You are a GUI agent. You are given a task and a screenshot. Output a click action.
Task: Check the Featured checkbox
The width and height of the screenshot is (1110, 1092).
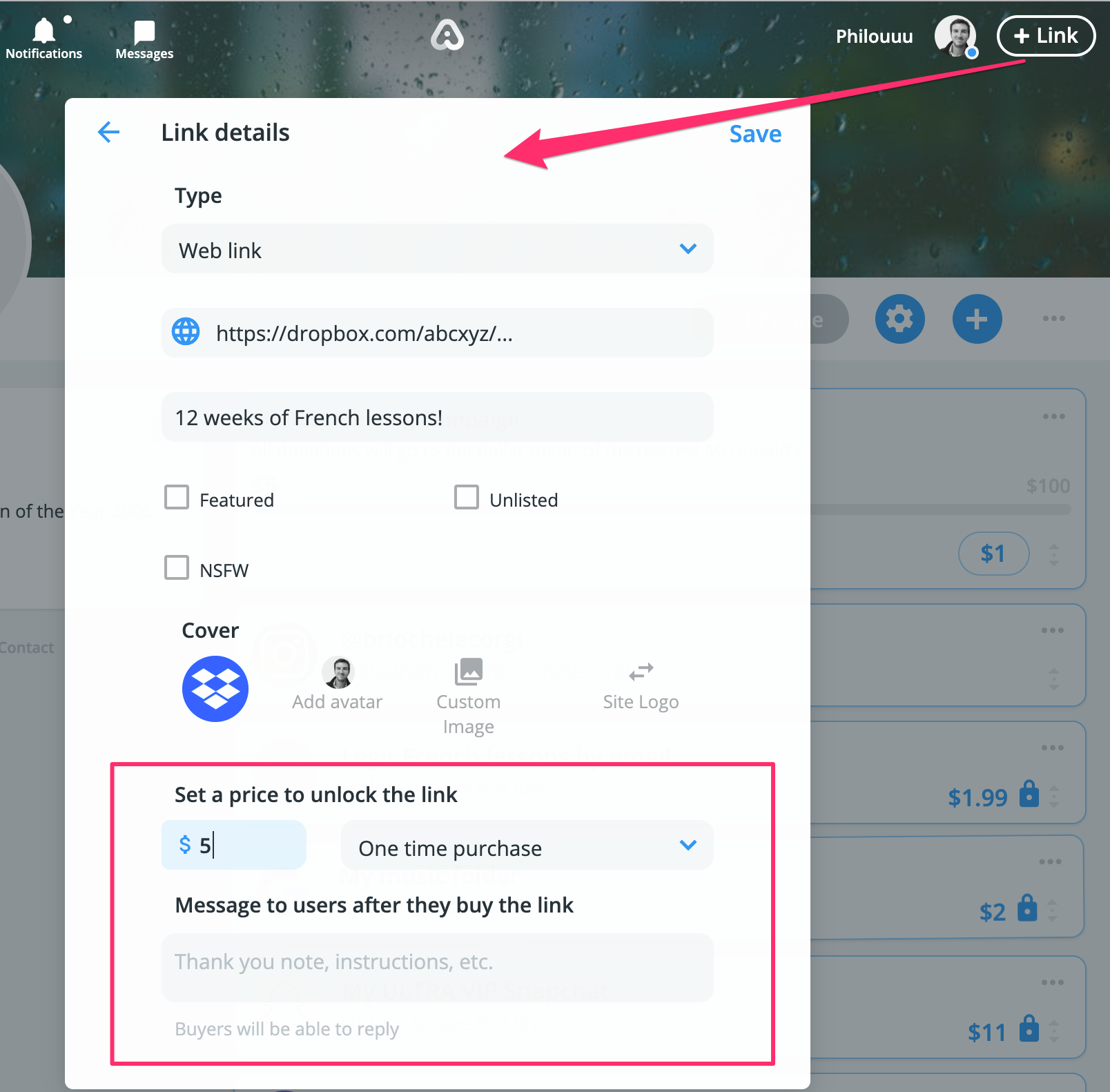point(177,497)
